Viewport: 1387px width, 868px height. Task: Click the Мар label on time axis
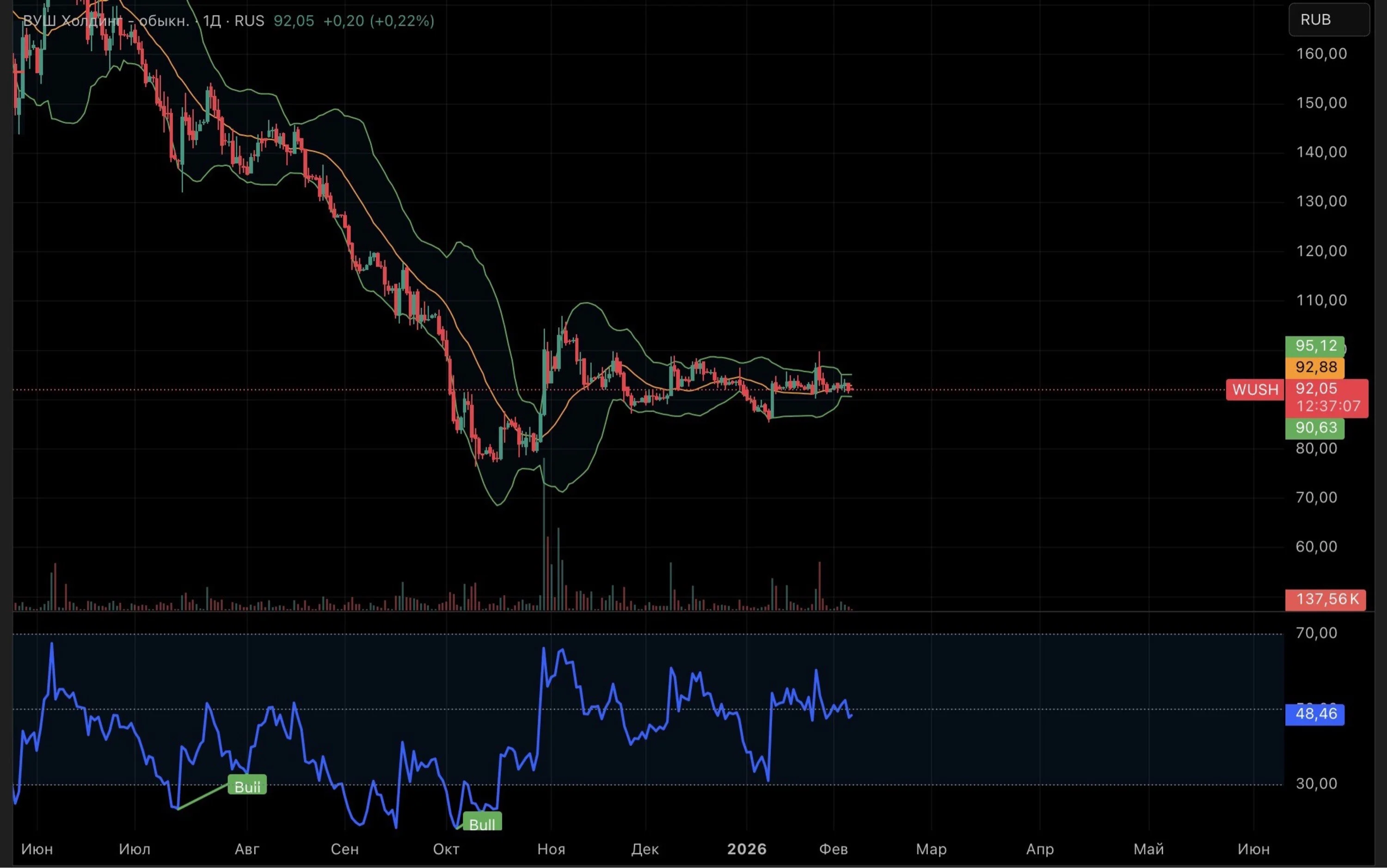click(x=931, y=850)
